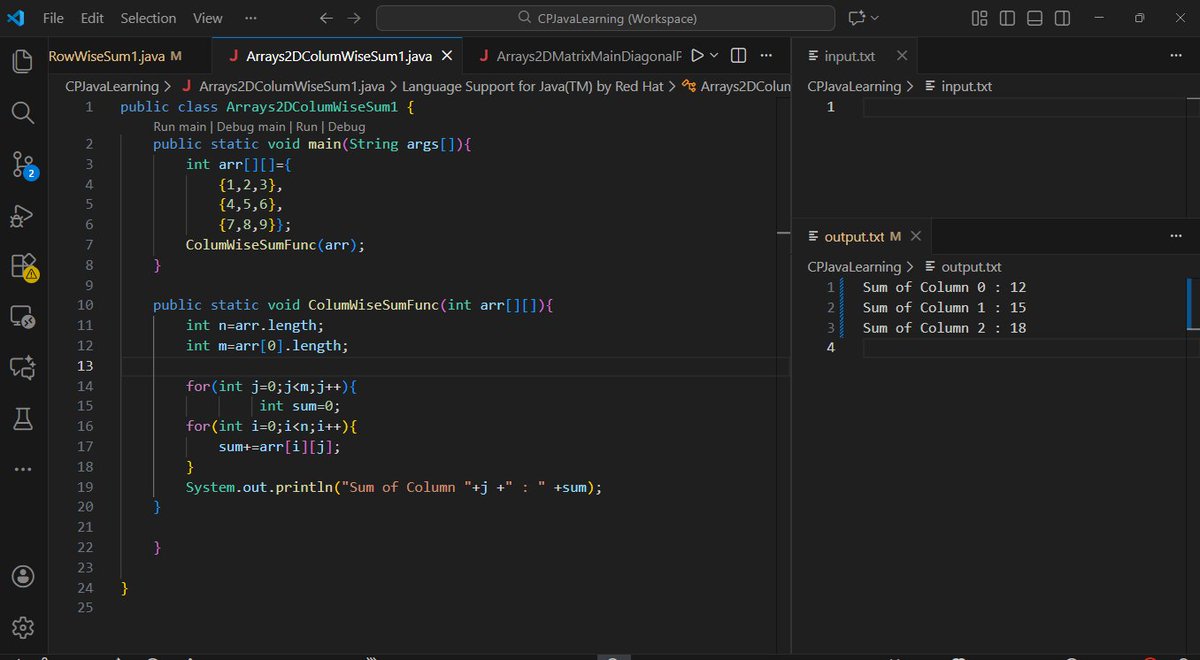
Task: Open the Run and Debug view
Action: point(22,216)
